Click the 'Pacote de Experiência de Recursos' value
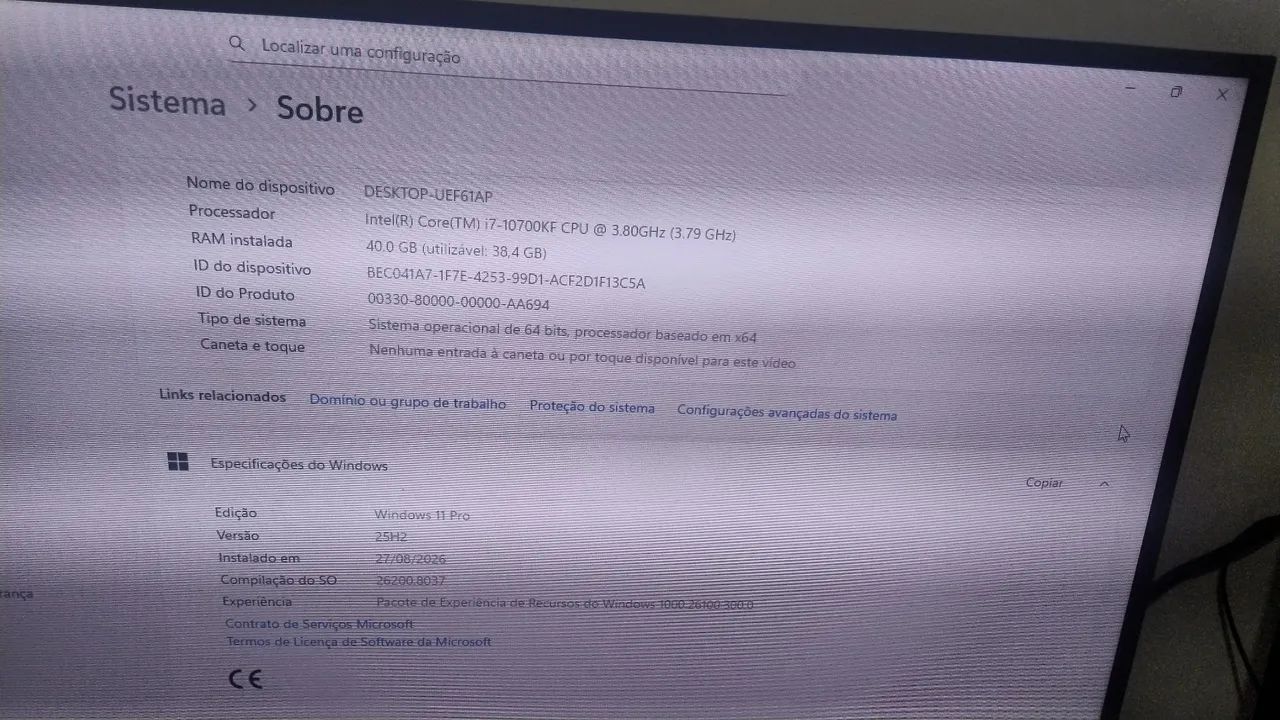Viewport: 1280px width, 720px height. click(565, 604)
